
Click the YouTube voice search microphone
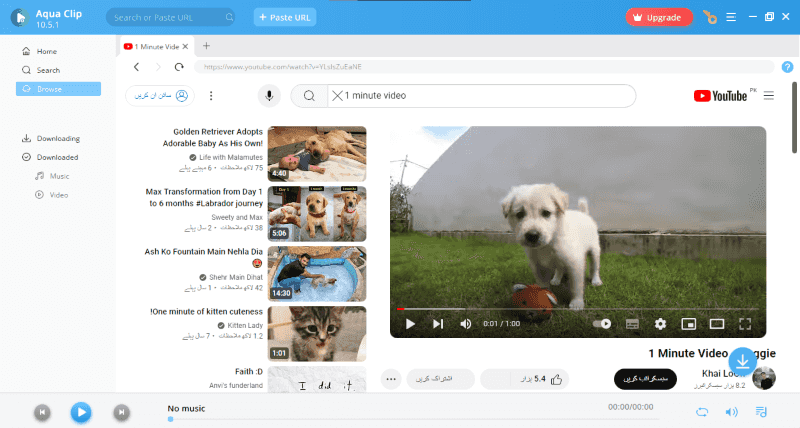268,96
